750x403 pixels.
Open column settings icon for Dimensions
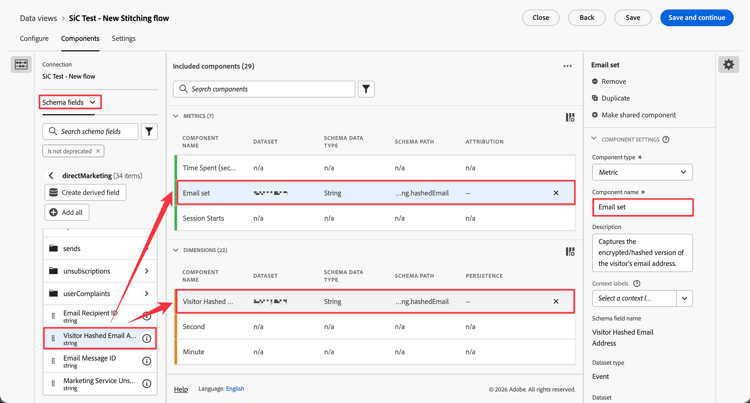[570, 251]
